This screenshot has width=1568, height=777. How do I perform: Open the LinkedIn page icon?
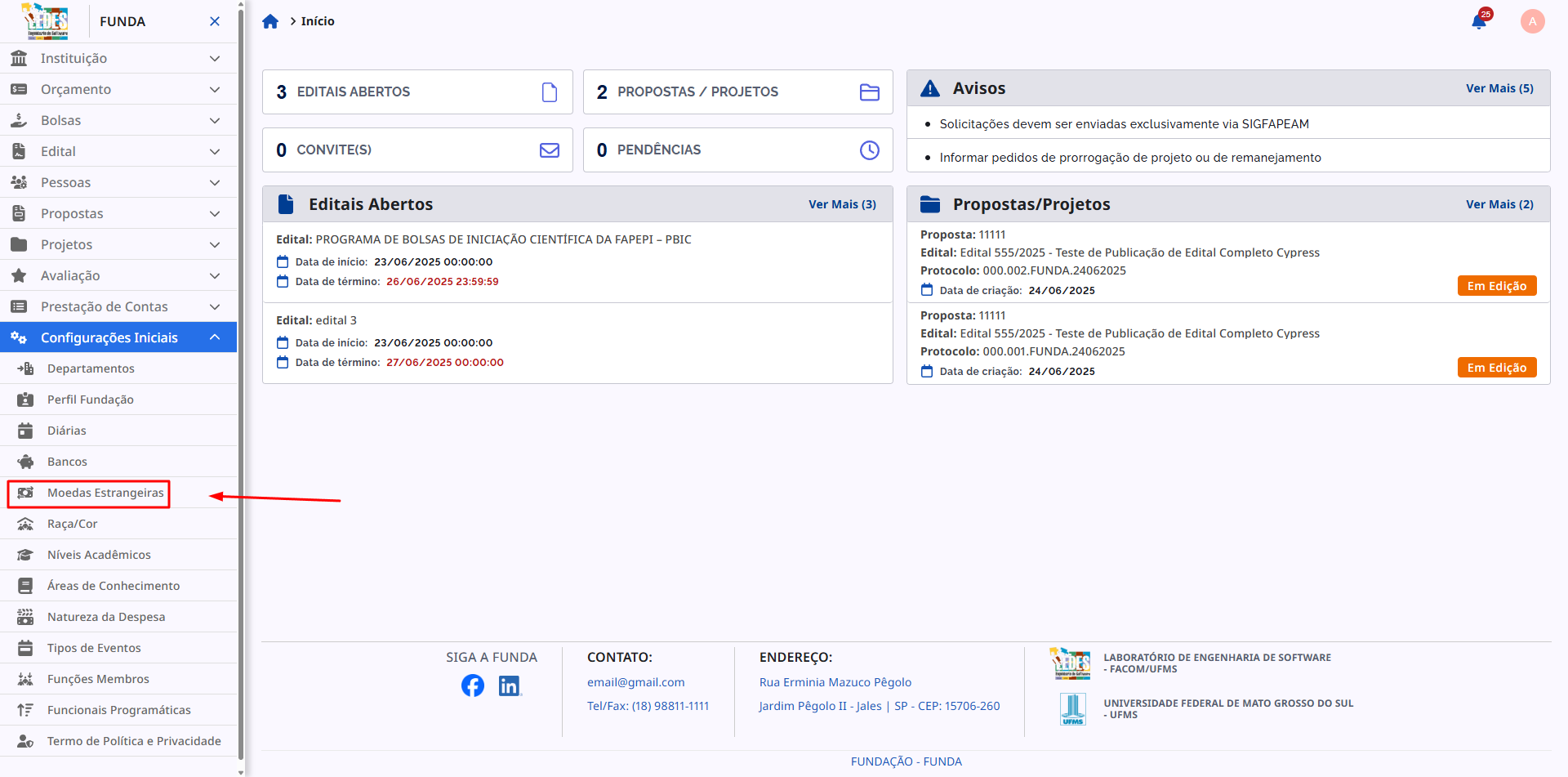tap(510, 685)
